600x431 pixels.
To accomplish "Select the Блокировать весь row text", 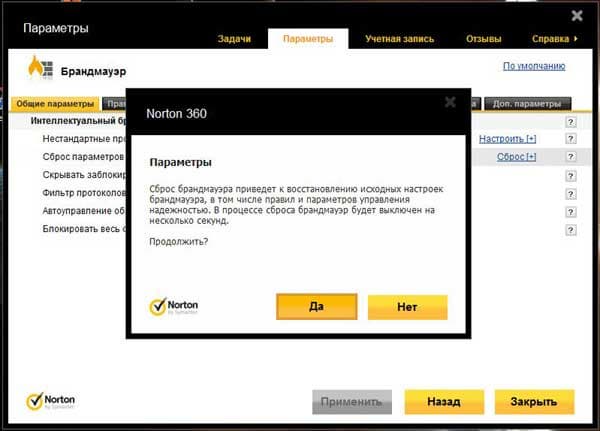I will (x=84, y=229).
